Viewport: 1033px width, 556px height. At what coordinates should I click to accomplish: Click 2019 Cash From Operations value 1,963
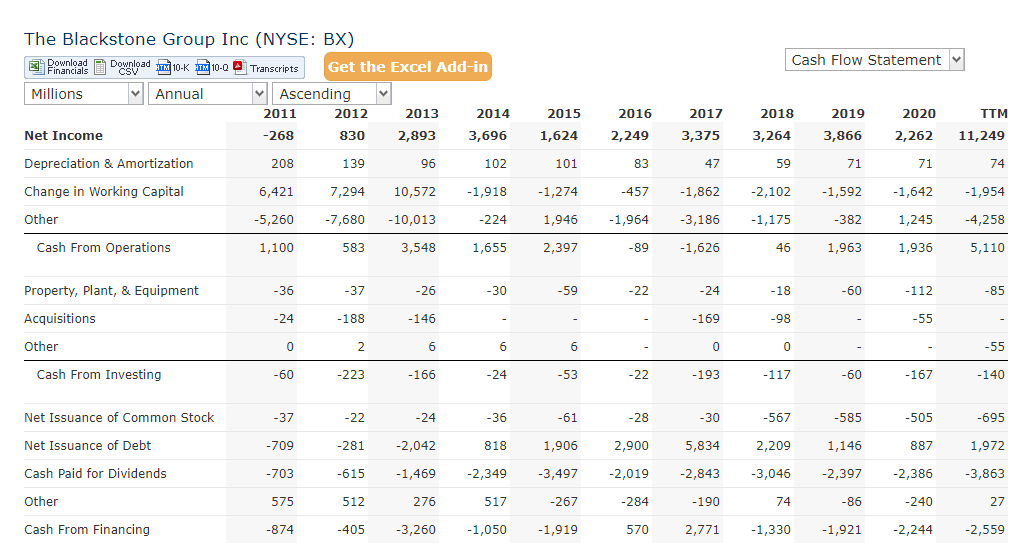845,248
